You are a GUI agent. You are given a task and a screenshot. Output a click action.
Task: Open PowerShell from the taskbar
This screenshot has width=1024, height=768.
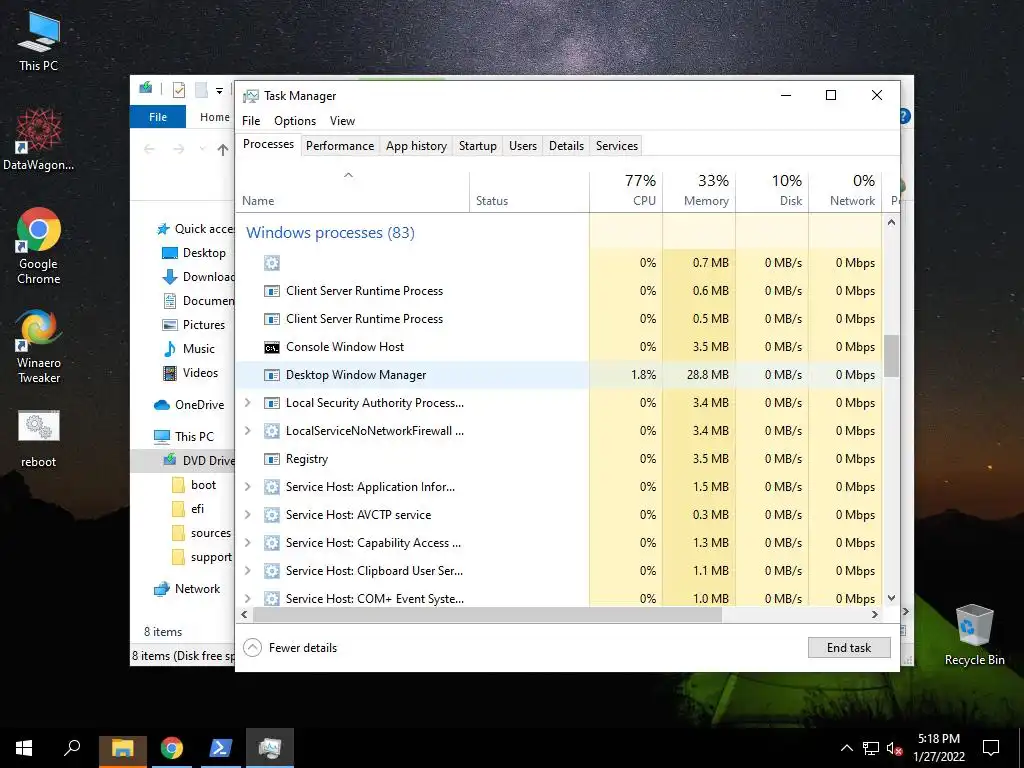(220, 748)
